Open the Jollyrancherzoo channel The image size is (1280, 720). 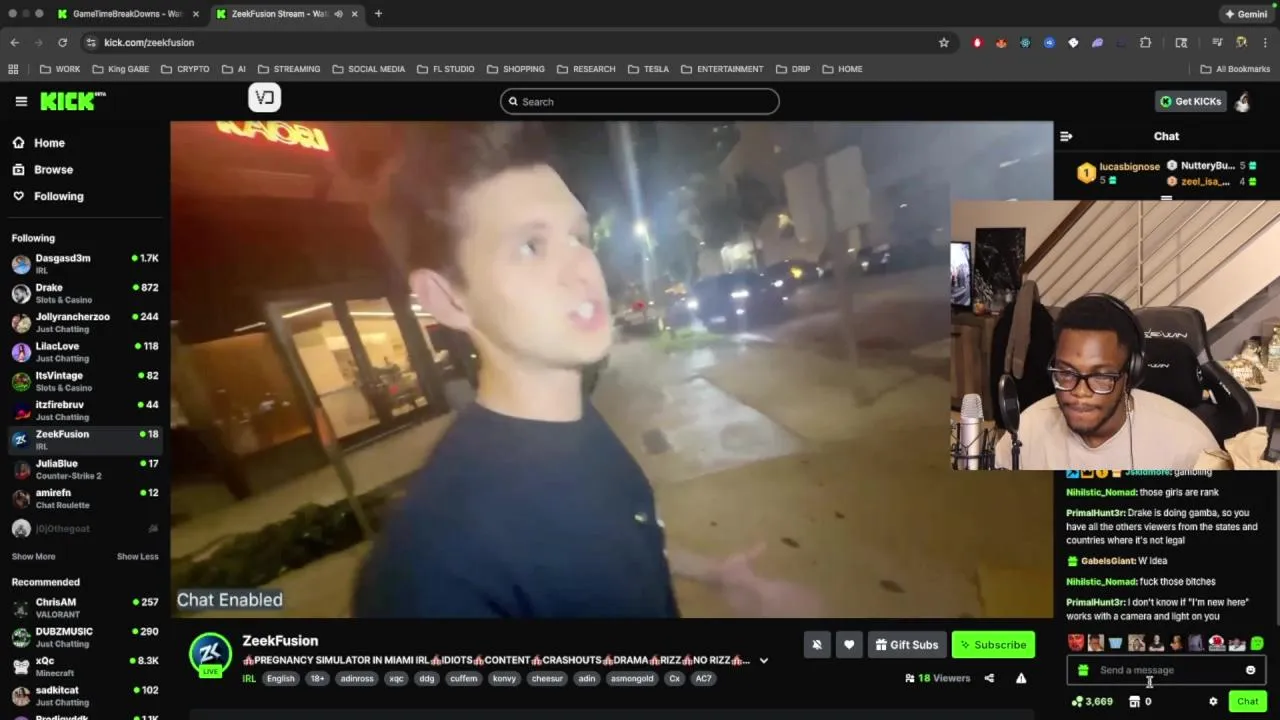[85, 322]
